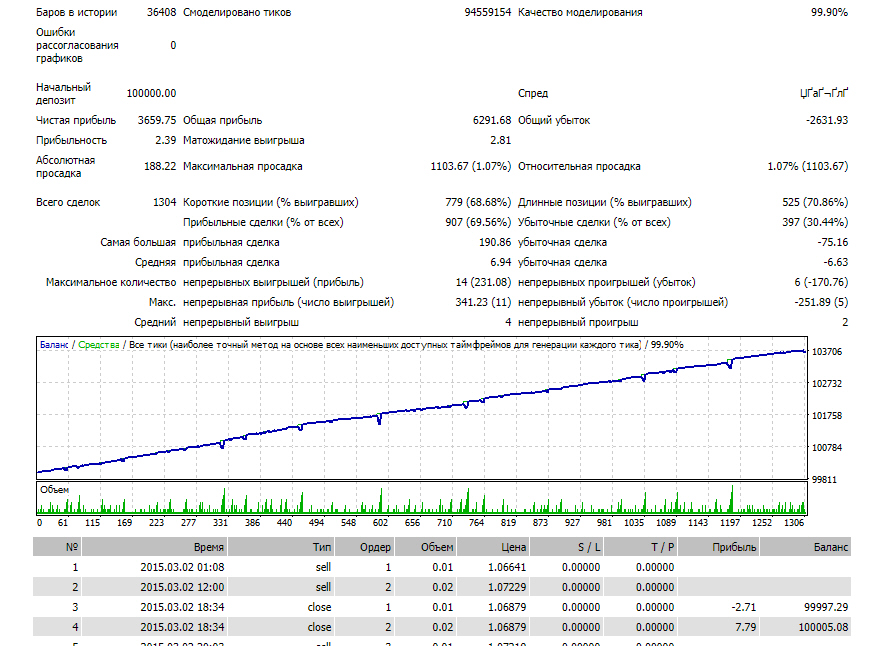Click gross loss value -2631.93

827,120
